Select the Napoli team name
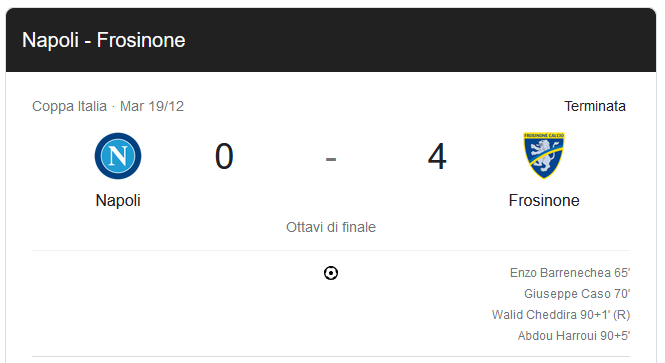The width and height of the screenshot is (665, 363). 118,200
